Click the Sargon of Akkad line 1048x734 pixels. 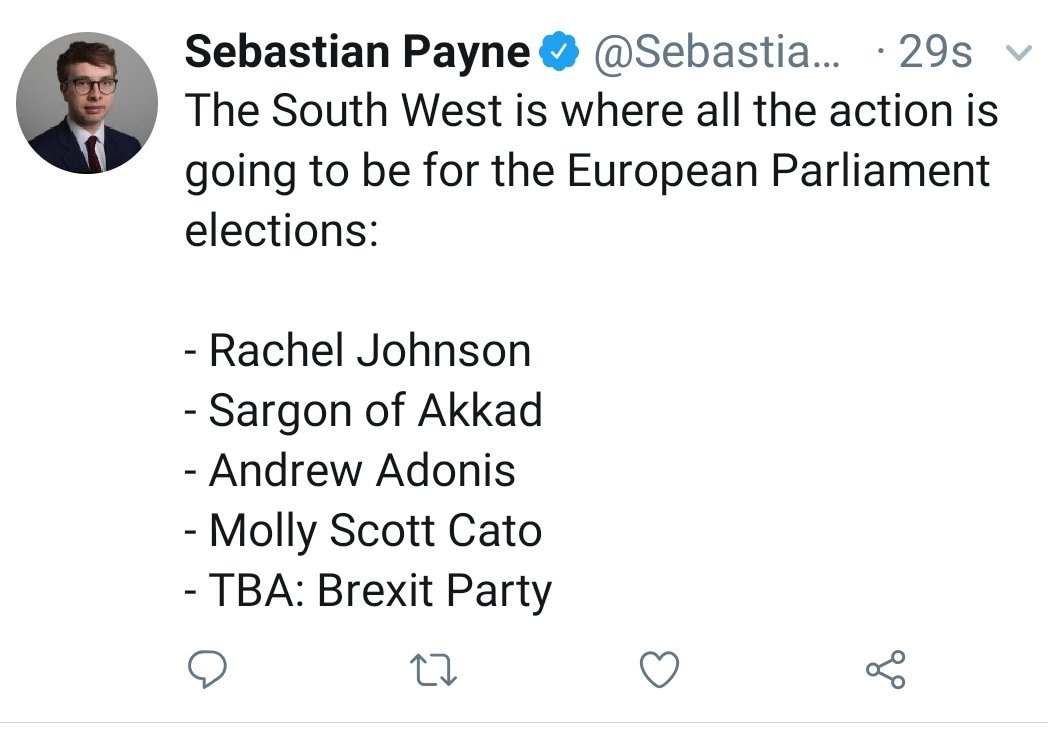364,411
